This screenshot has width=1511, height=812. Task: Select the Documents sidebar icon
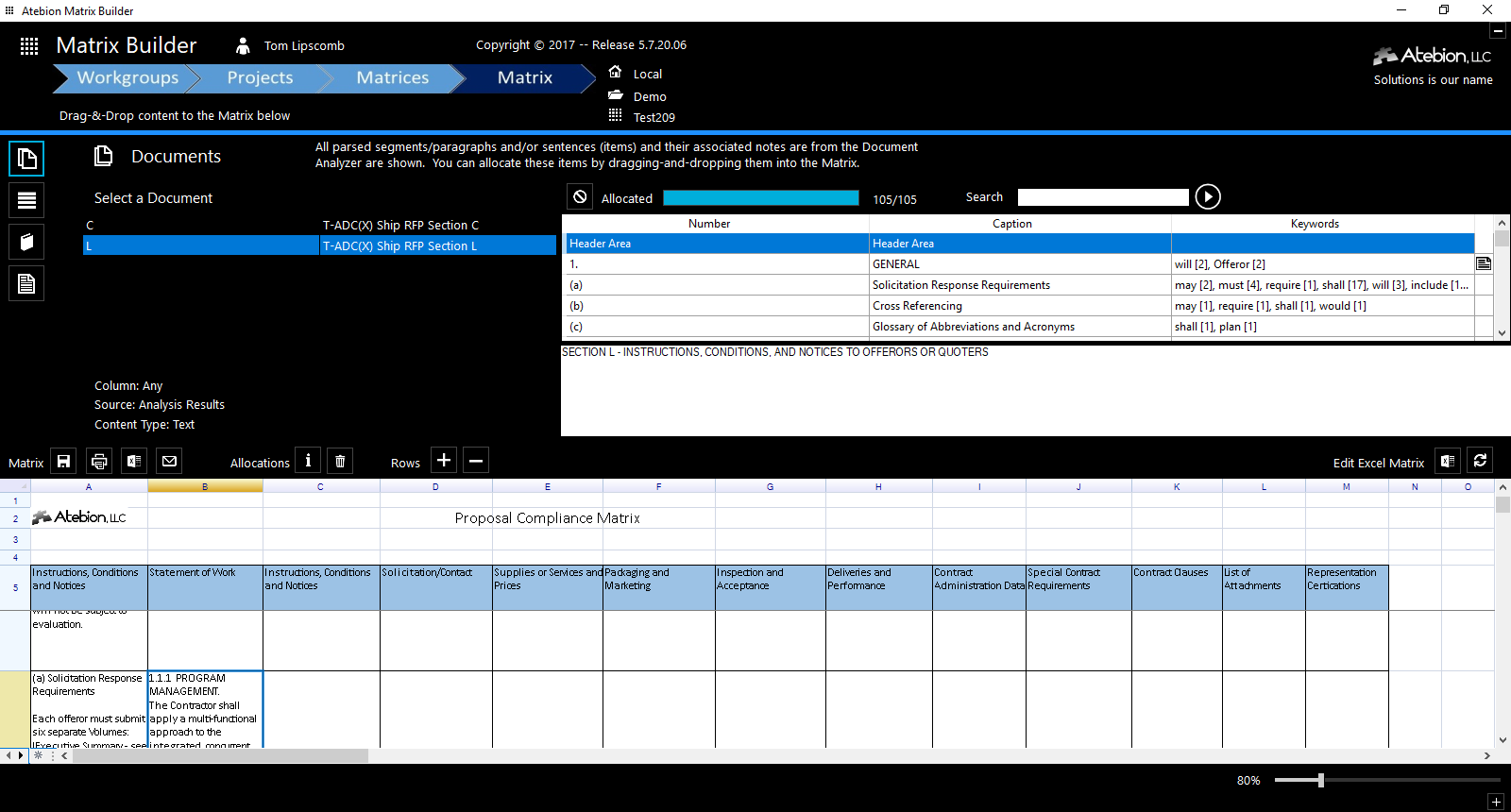pos(26,159)
